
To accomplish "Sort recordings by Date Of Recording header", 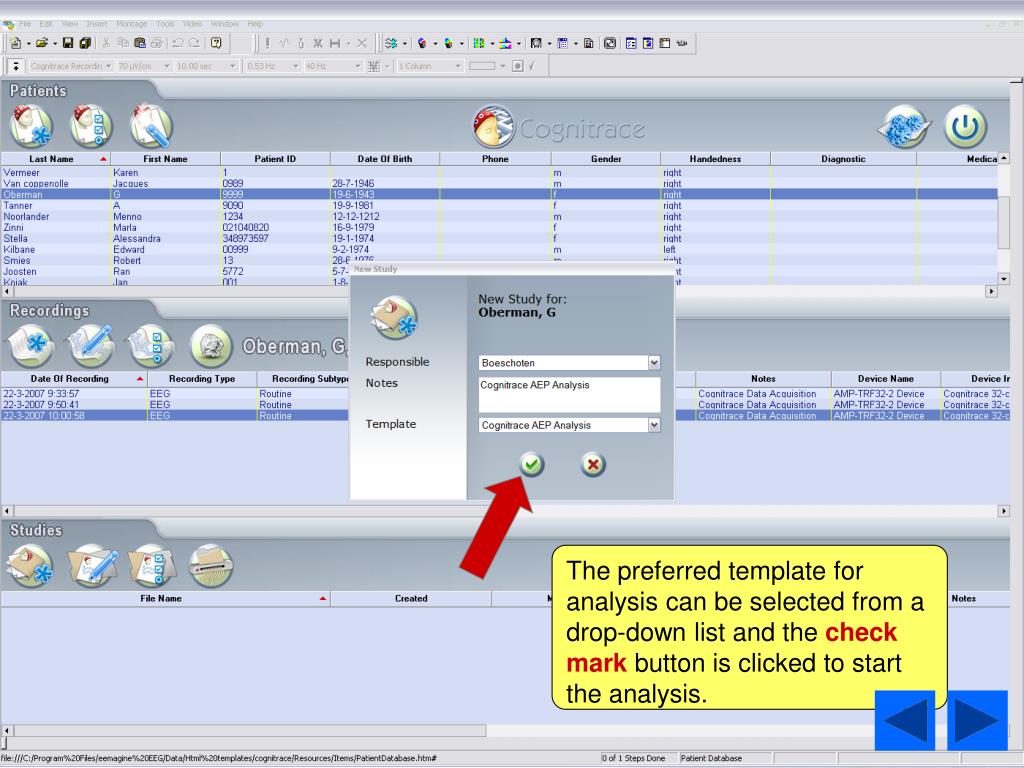I will 74,379.
